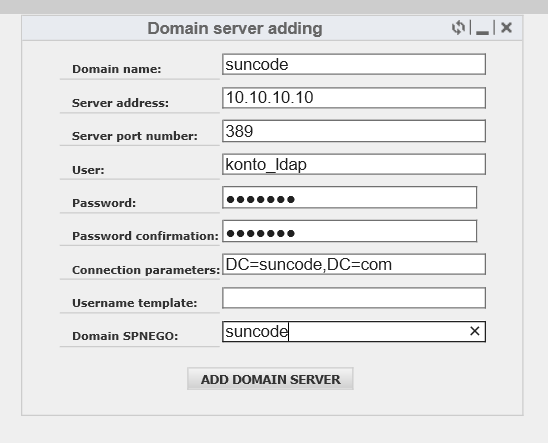
Task: Close the Domain server adding dialog
Action: click(506, 27)
